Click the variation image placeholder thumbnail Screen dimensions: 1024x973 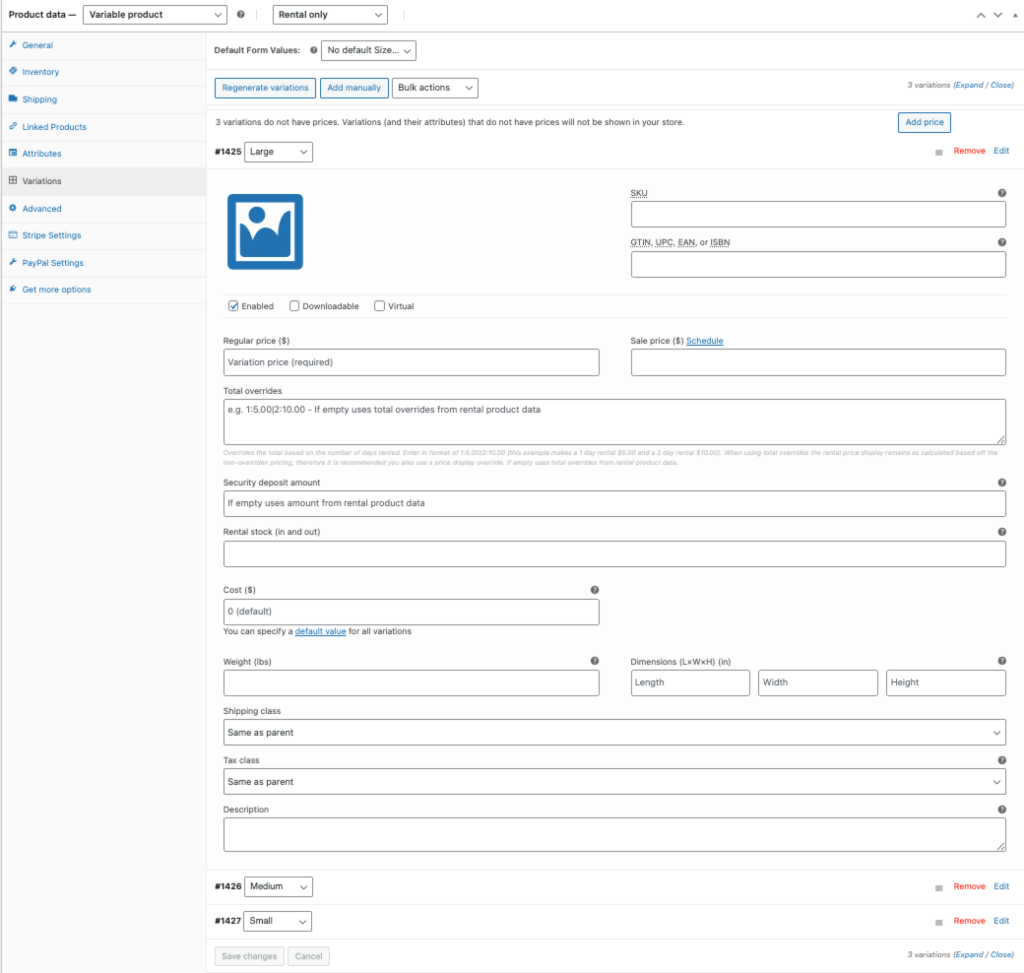point(265,231)
